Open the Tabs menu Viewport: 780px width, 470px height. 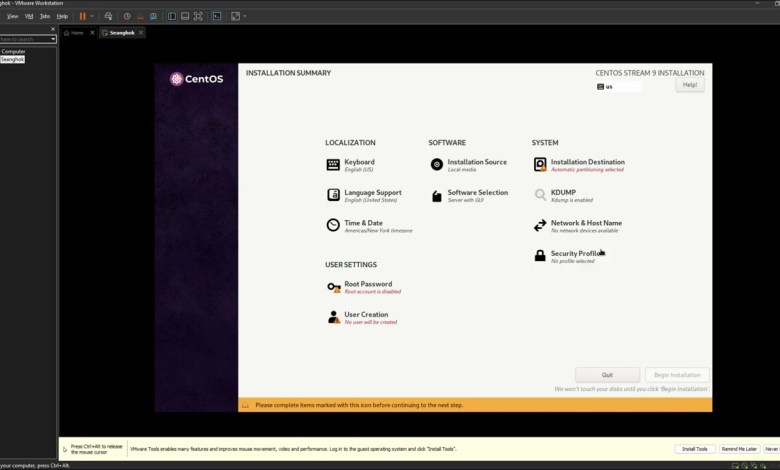point(45,16)
